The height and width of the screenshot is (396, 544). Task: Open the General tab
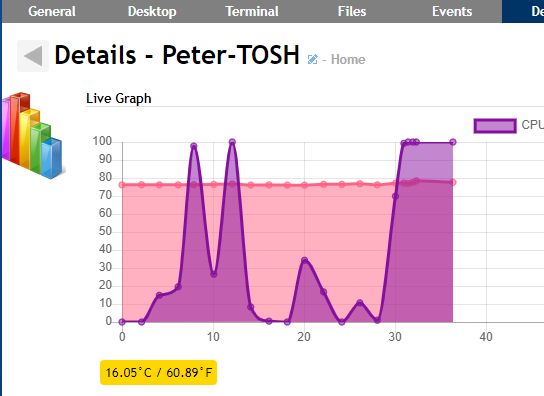pyautogui.click(x=52, y=11)
